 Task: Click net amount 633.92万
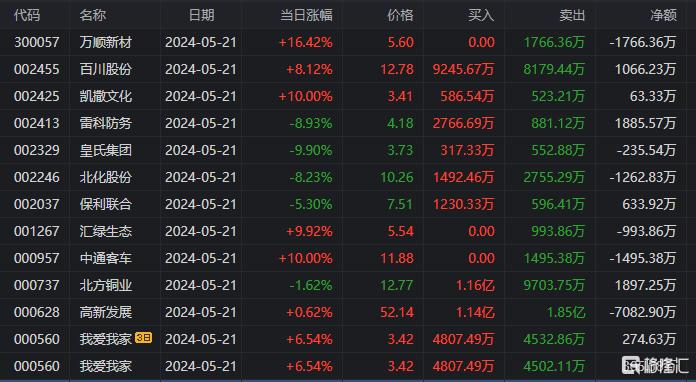649,204
